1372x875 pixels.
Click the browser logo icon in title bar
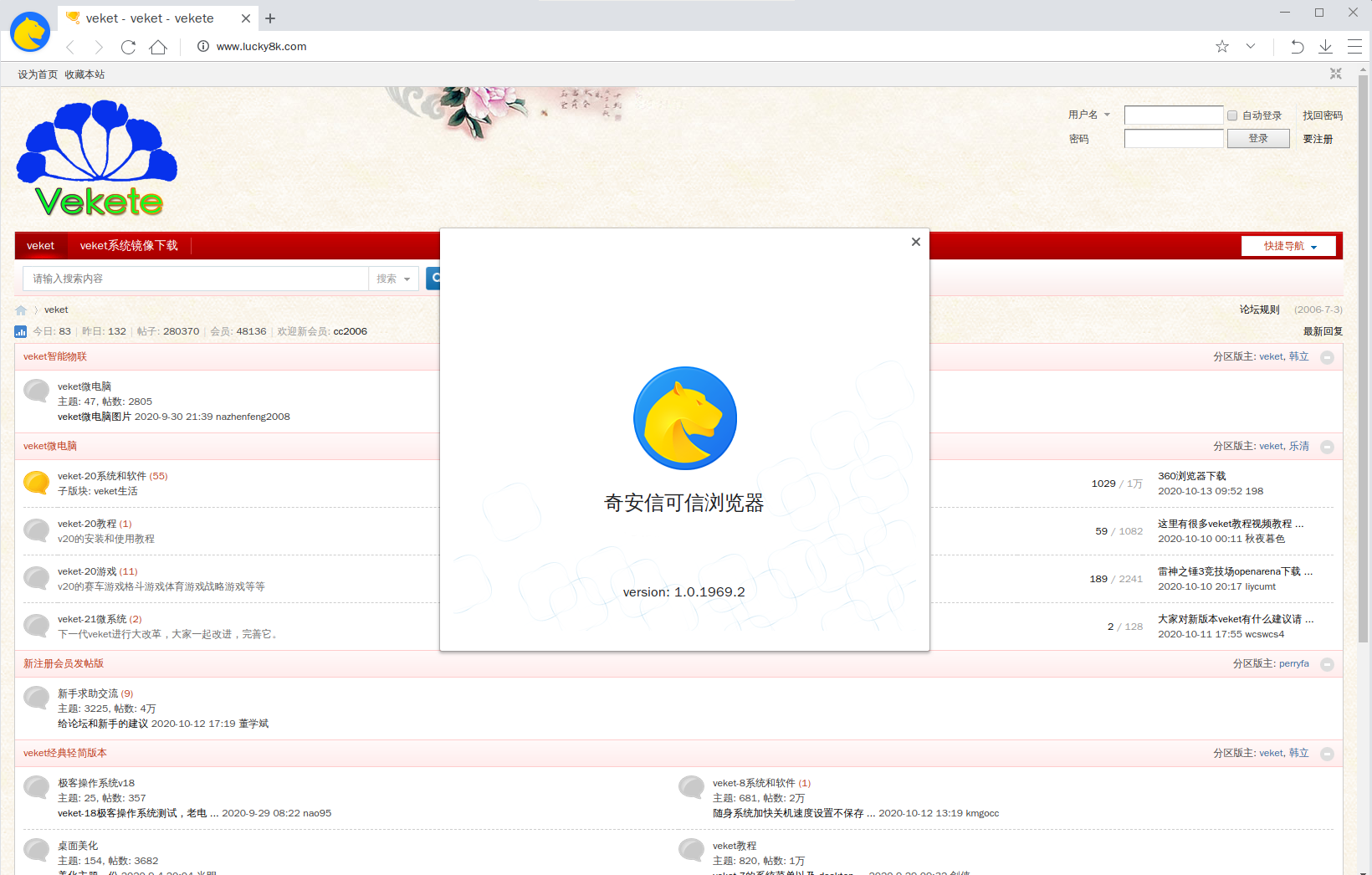point(30,32)
